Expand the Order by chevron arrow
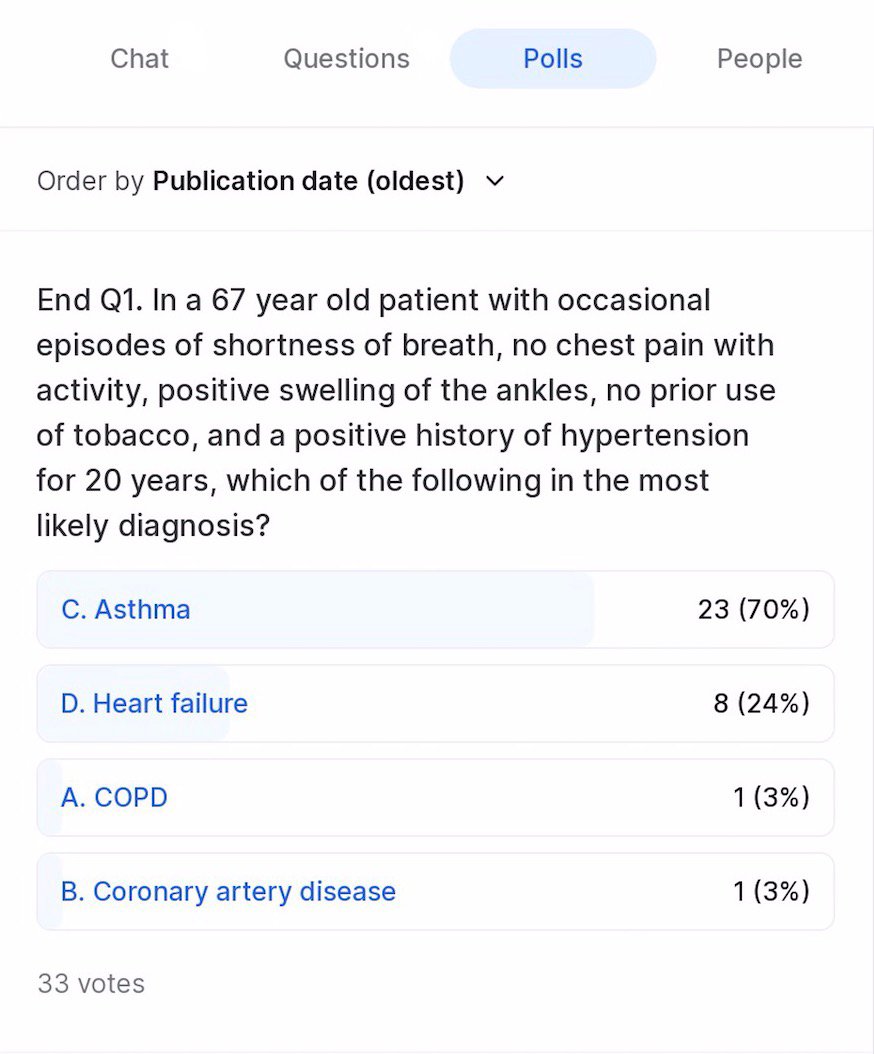 (x=494, y=182)
